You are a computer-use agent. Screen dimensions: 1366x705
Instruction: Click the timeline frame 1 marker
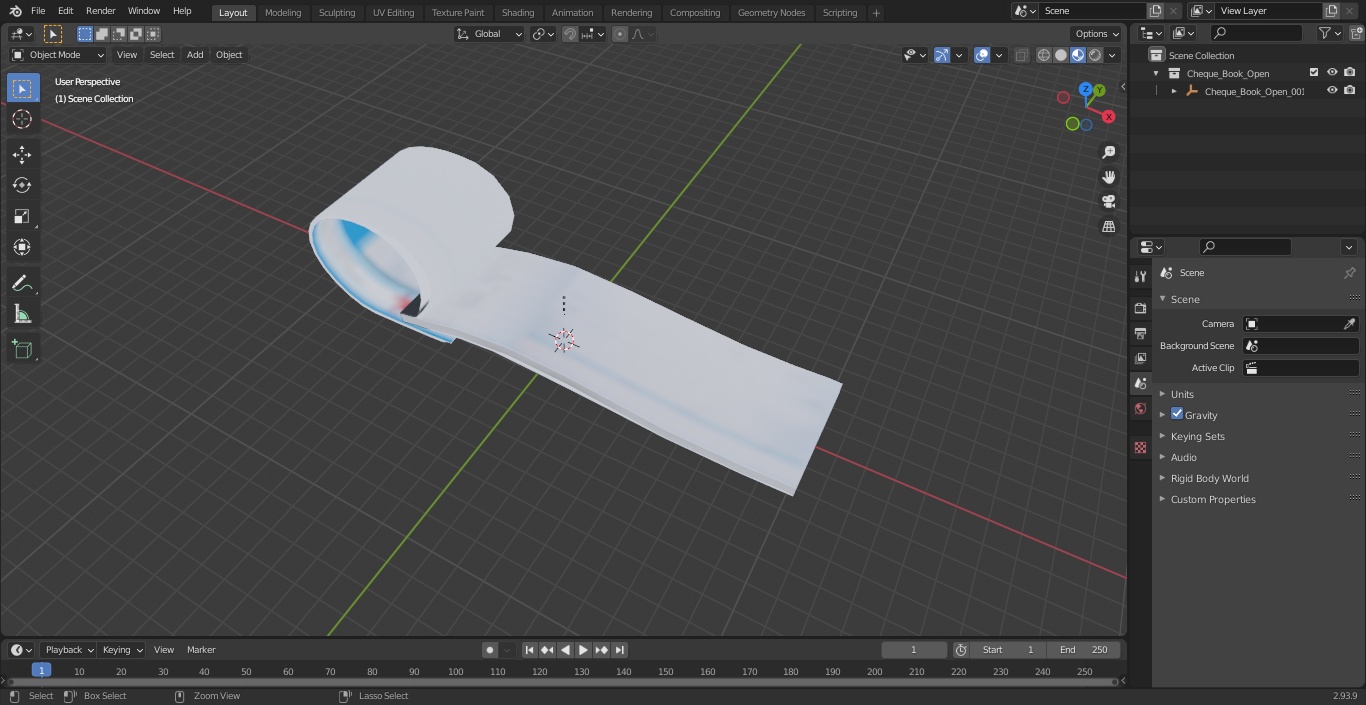pos(41,670)
